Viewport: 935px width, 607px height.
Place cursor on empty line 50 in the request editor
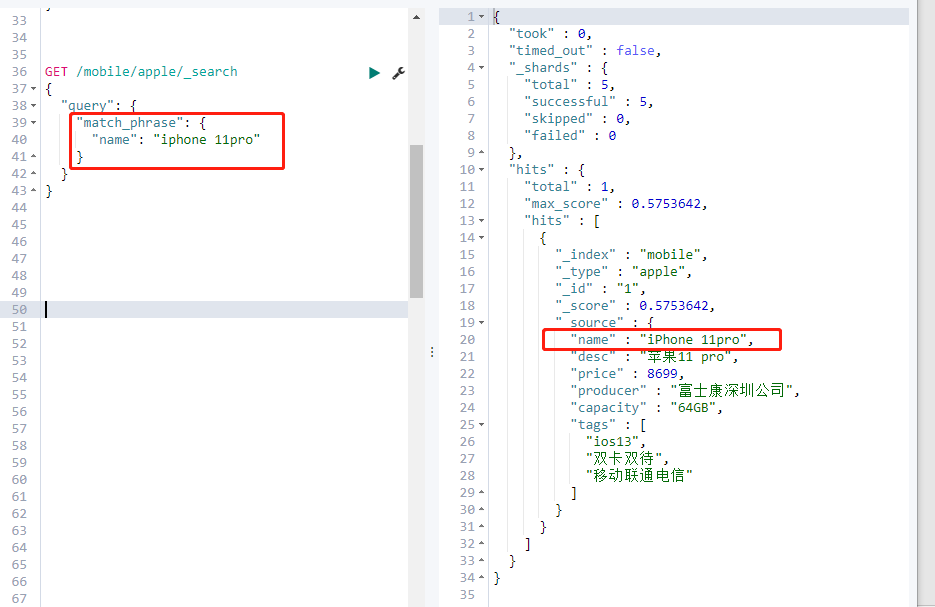(227, 309)
